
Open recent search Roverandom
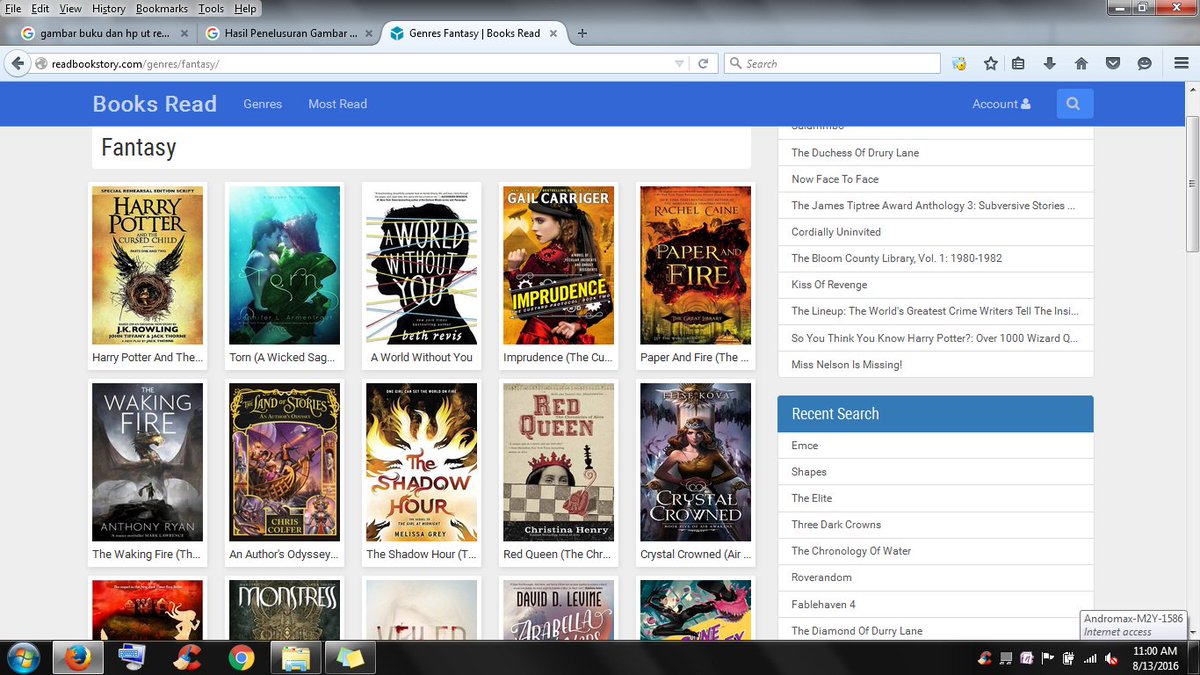point(823,578)
